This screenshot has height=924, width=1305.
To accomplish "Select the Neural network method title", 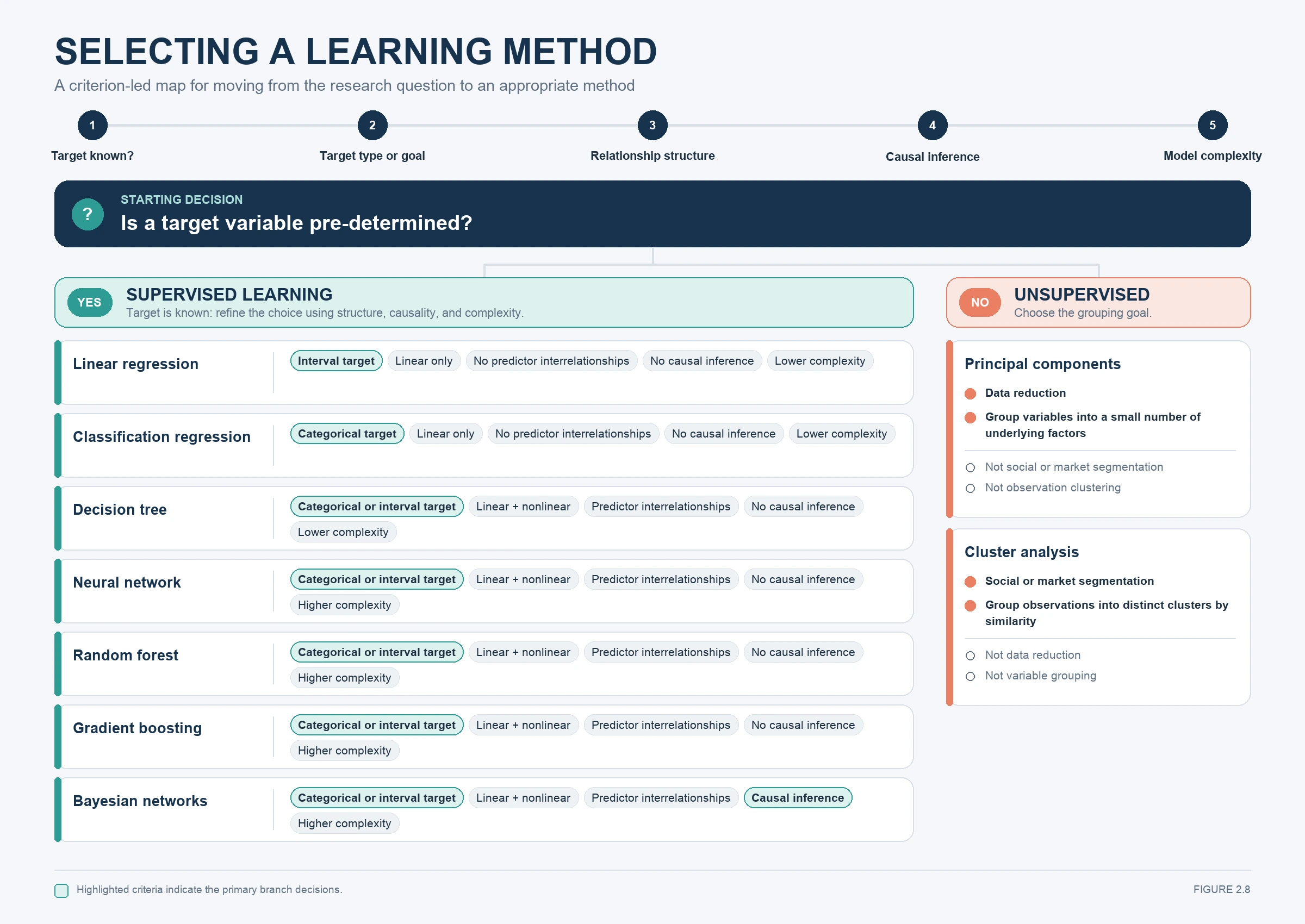I will click(126, 583).
